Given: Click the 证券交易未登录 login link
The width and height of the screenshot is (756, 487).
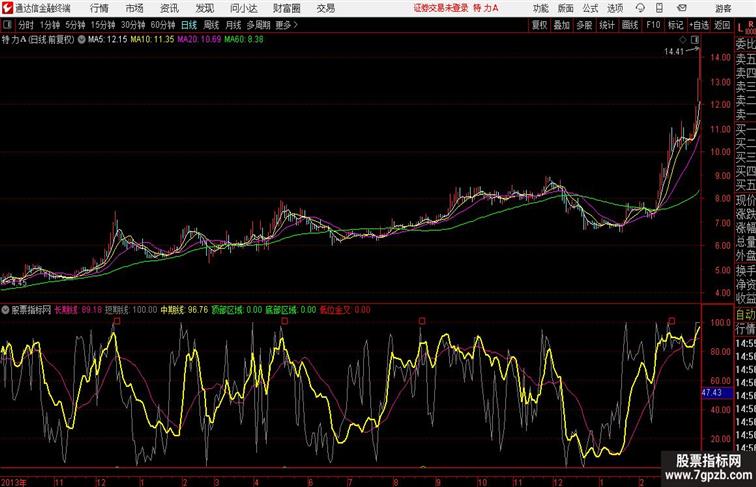Looking at the screenshot, I should click(x=441, y=8).
